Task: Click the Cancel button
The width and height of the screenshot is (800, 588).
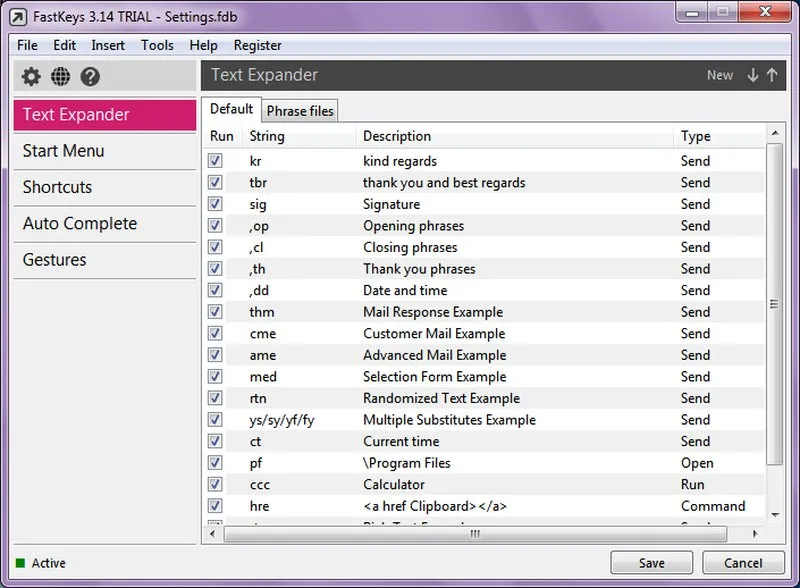Action: [743, 563]
